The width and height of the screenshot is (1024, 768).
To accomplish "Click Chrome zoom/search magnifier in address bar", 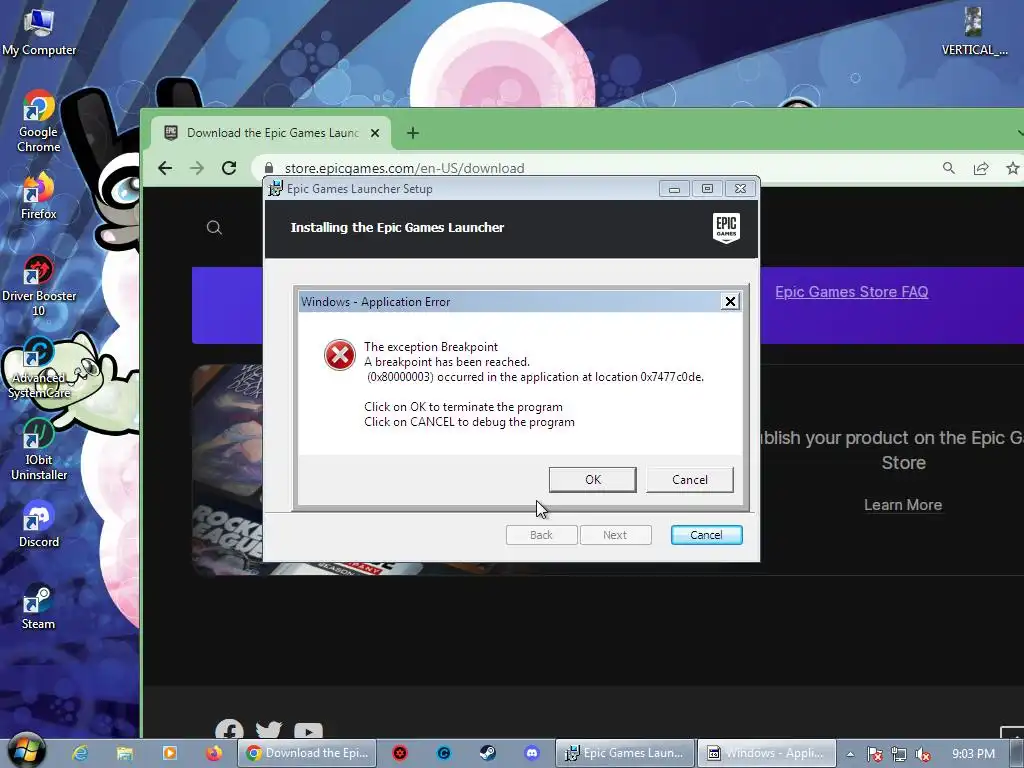I will point(949,168).
